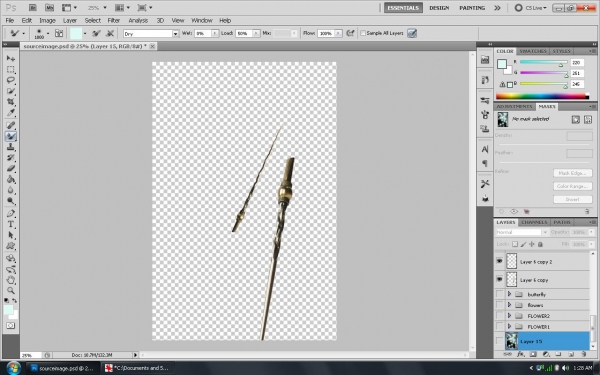
Task: Open the Image menu
Action: [47, 21]
